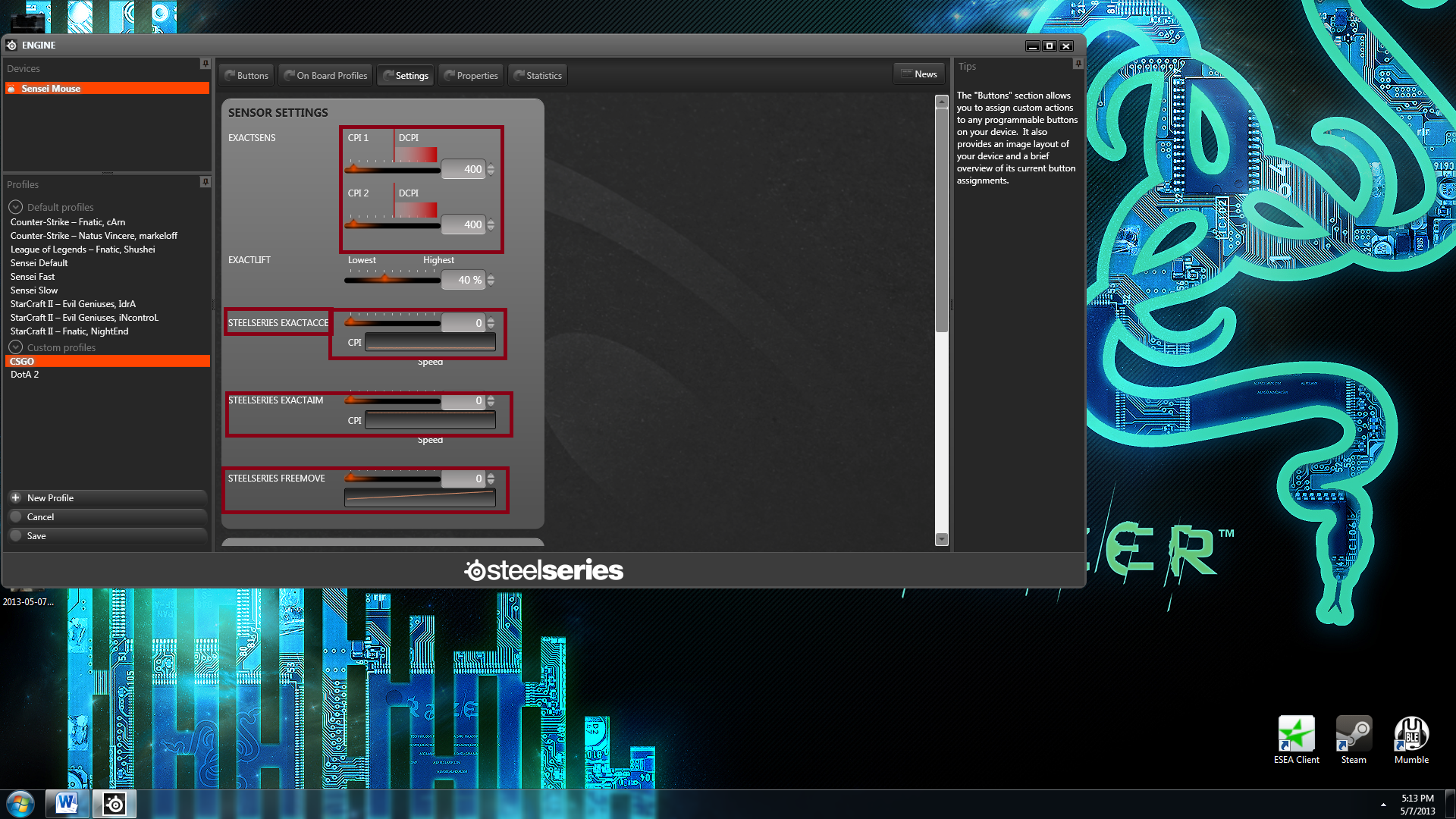This screenshot has height=819, width=1456.
Task: Select the Sensei Default profile
Action: (39, 263)
